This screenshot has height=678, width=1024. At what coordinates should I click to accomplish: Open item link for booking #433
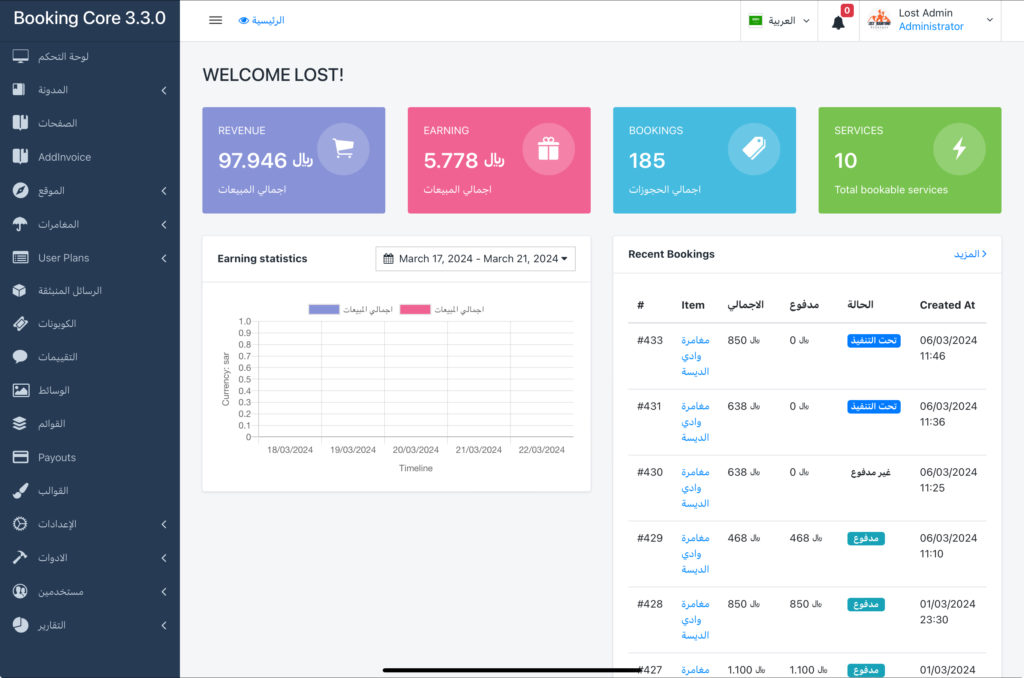click(695, 356)
